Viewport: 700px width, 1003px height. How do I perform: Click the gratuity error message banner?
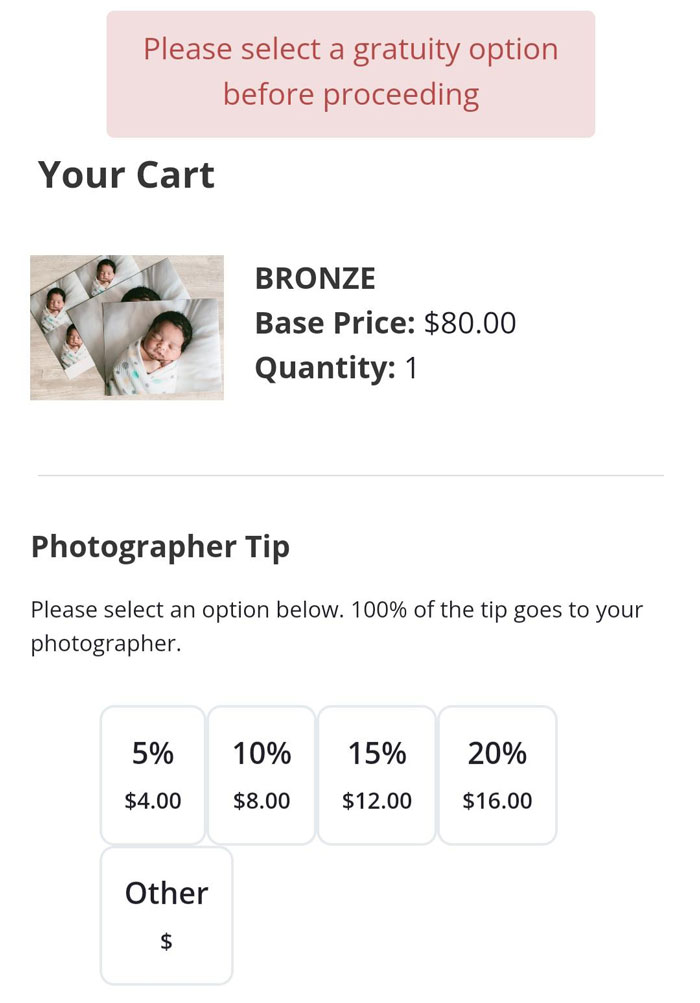click(350, 72)
